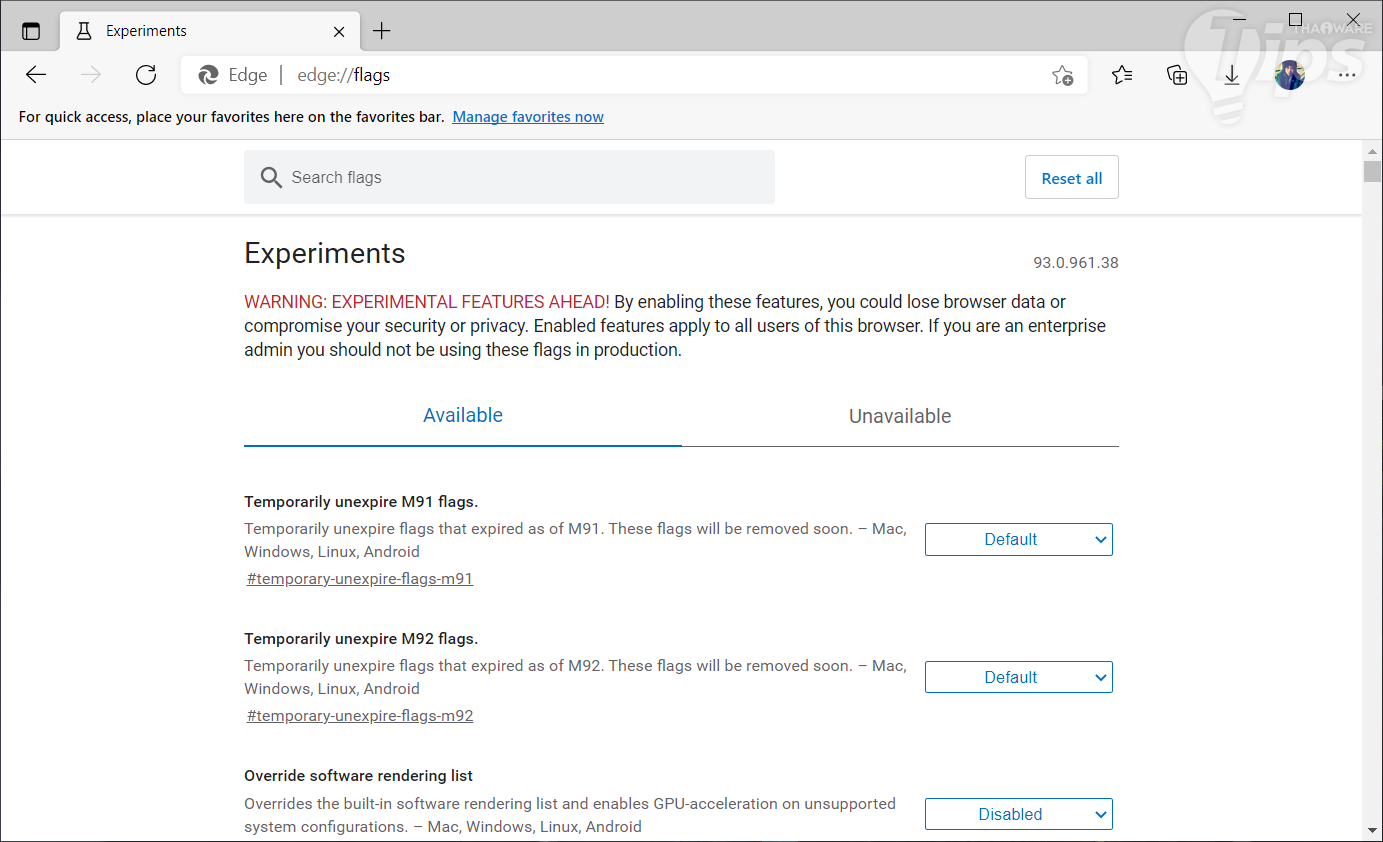Screen dimensions: 1383x842
Task: Open the Downloads arrow icon
Action: (1232, 75)
